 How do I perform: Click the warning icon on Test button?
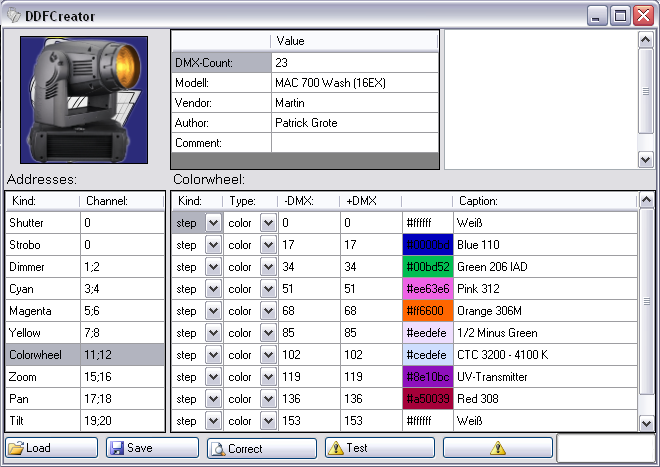335,448
